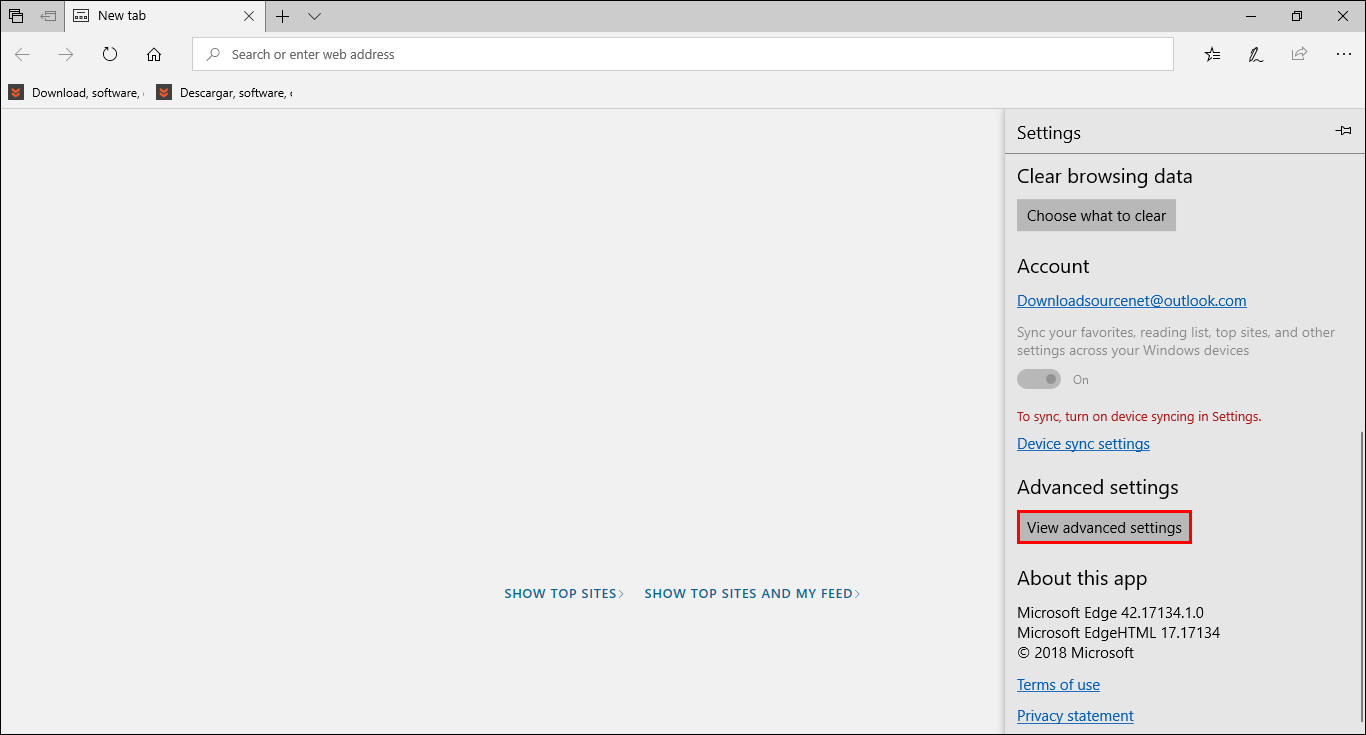The height and width of the screenshot is (735, 1366).
Task: Open Privacy statement link
Action: click(x=1075, y=715)
